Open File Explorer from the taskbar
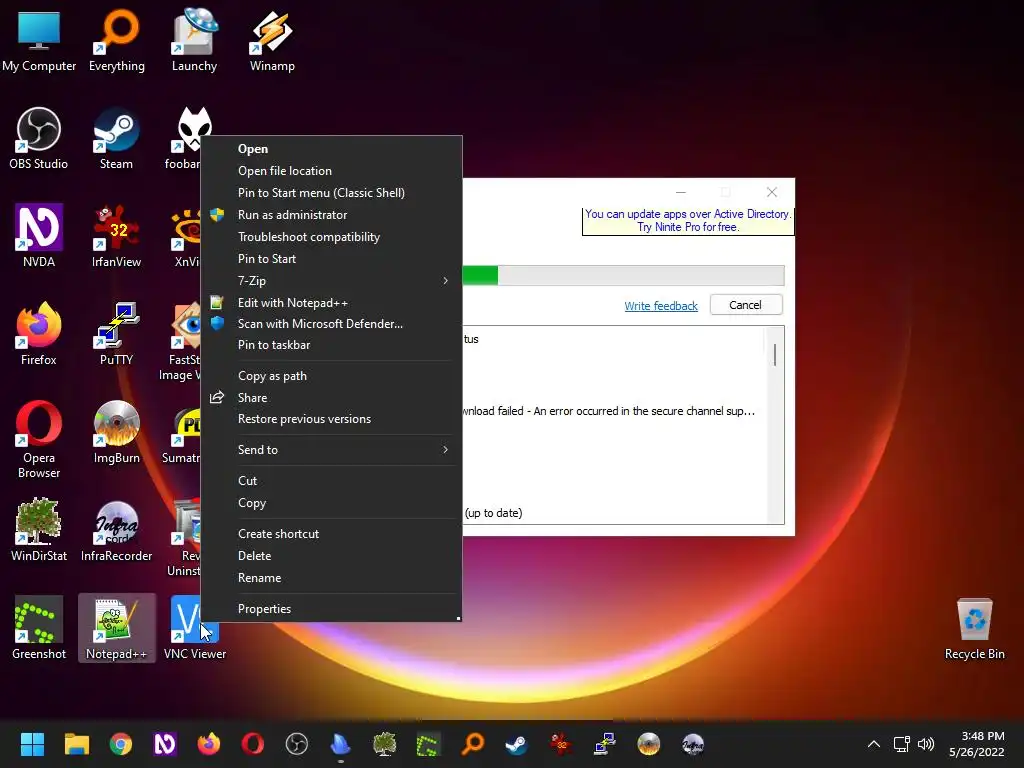The width and height of the screenshot is (1024, 768). click(x=76, y=744)
